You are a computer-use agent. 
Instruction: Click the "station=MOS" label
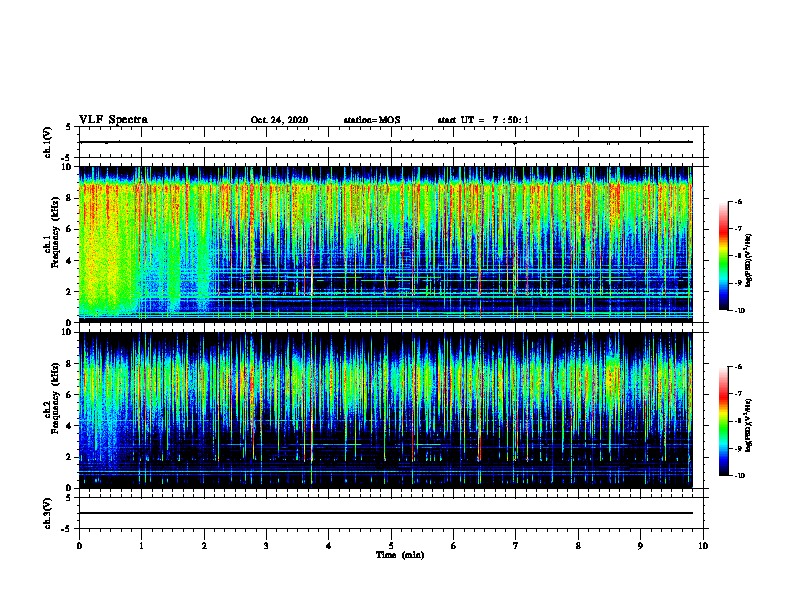click(372, 120)
